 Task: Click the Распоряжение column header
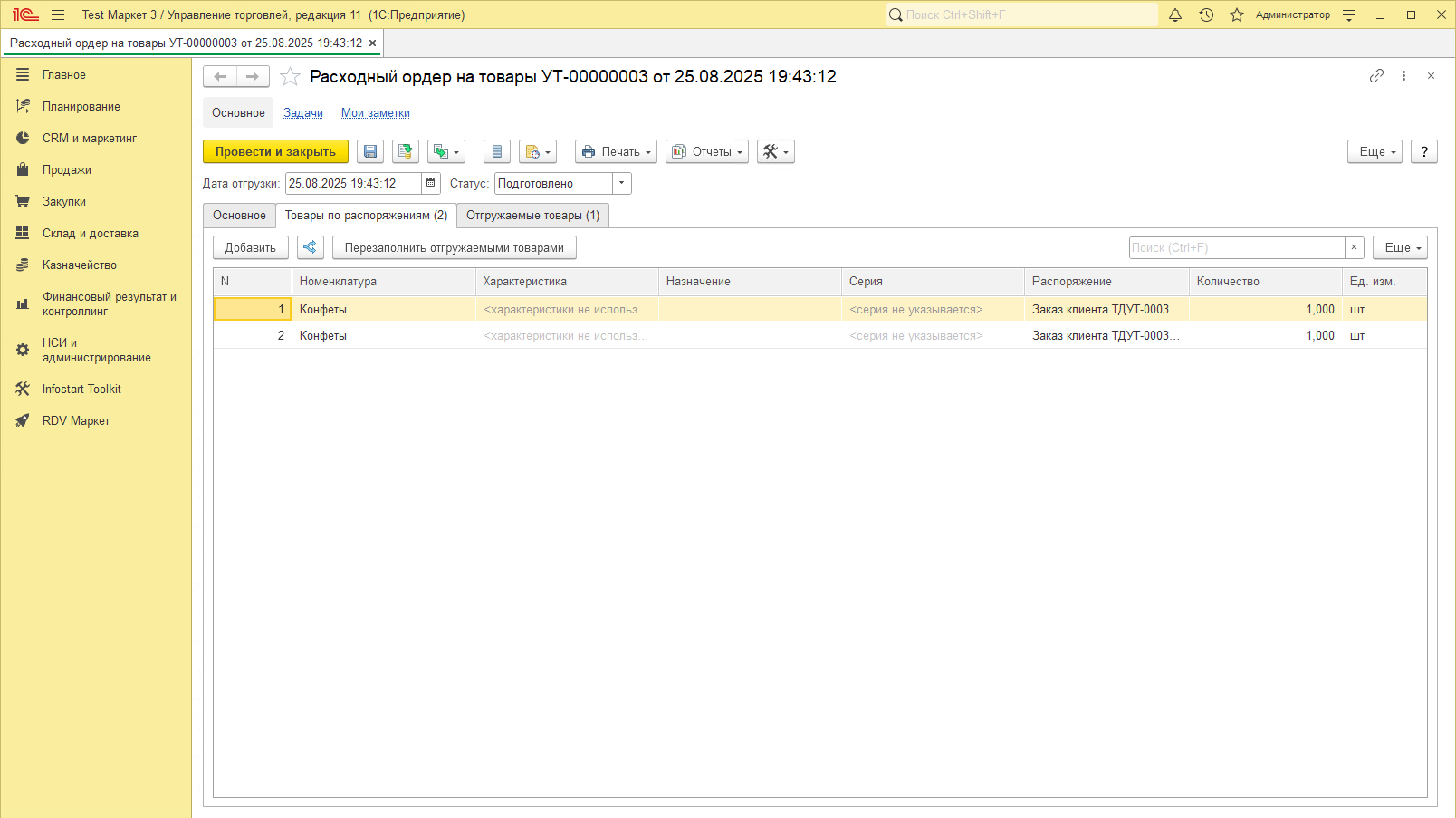pyautogui.click(x=1106, y=282)
